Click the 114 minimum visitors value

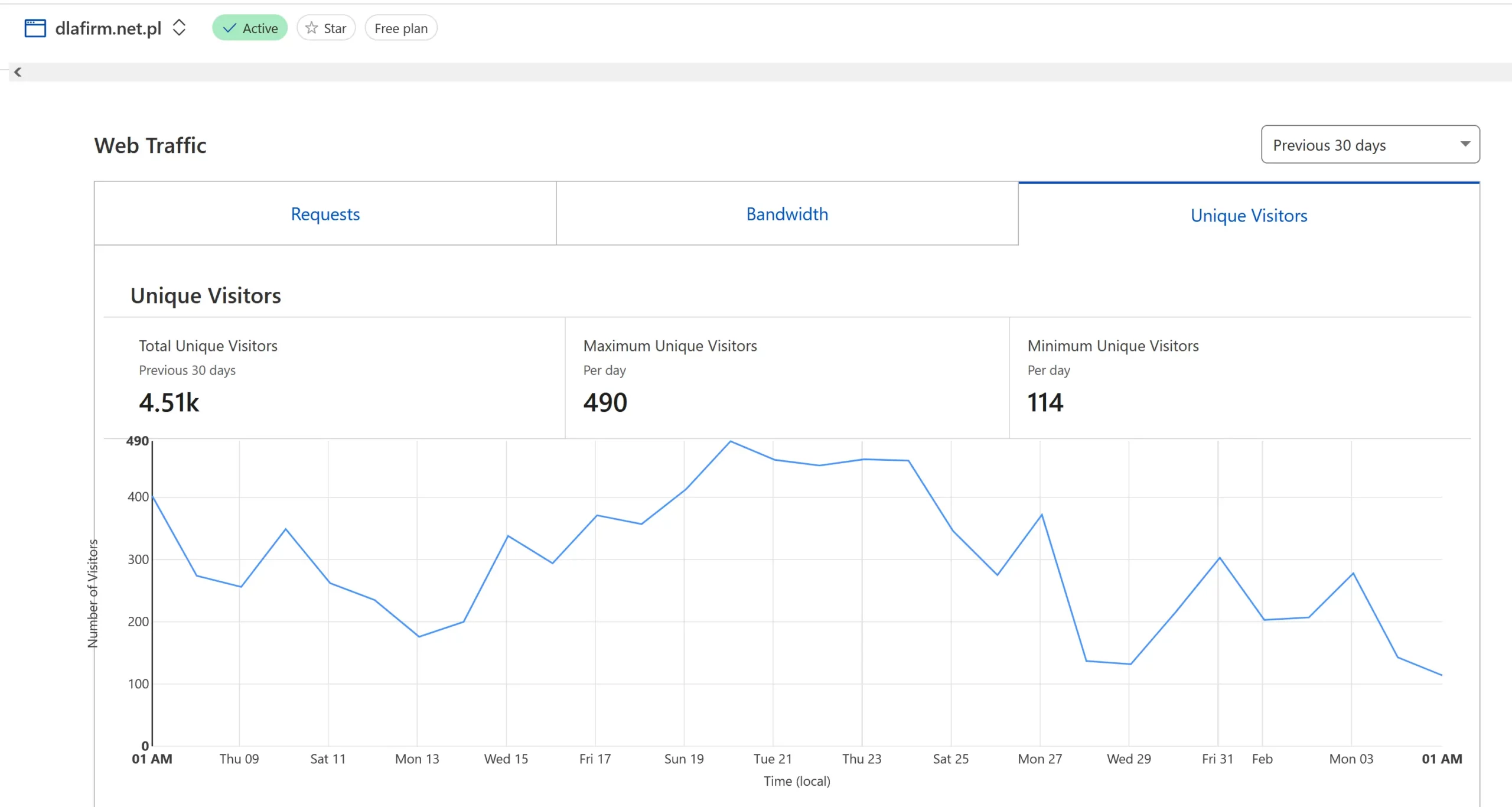pyautogui.click(x=1045, y=402)
